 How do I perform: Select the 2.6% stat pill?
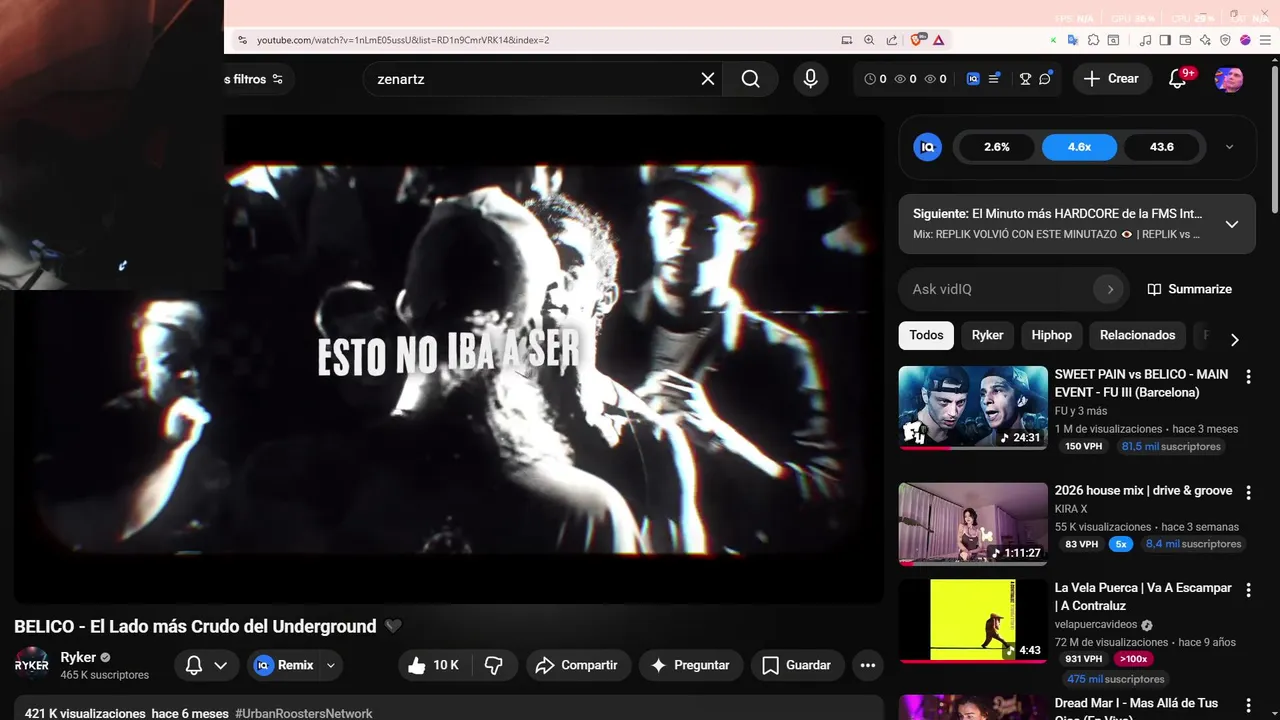click(997, 147)
